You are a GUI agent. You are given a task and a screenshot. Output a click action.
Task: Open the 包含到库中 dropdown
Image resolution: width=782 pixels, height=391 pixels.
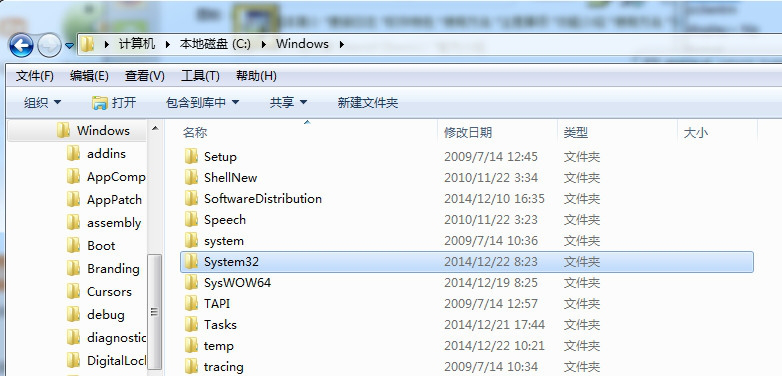click(202, 103)
